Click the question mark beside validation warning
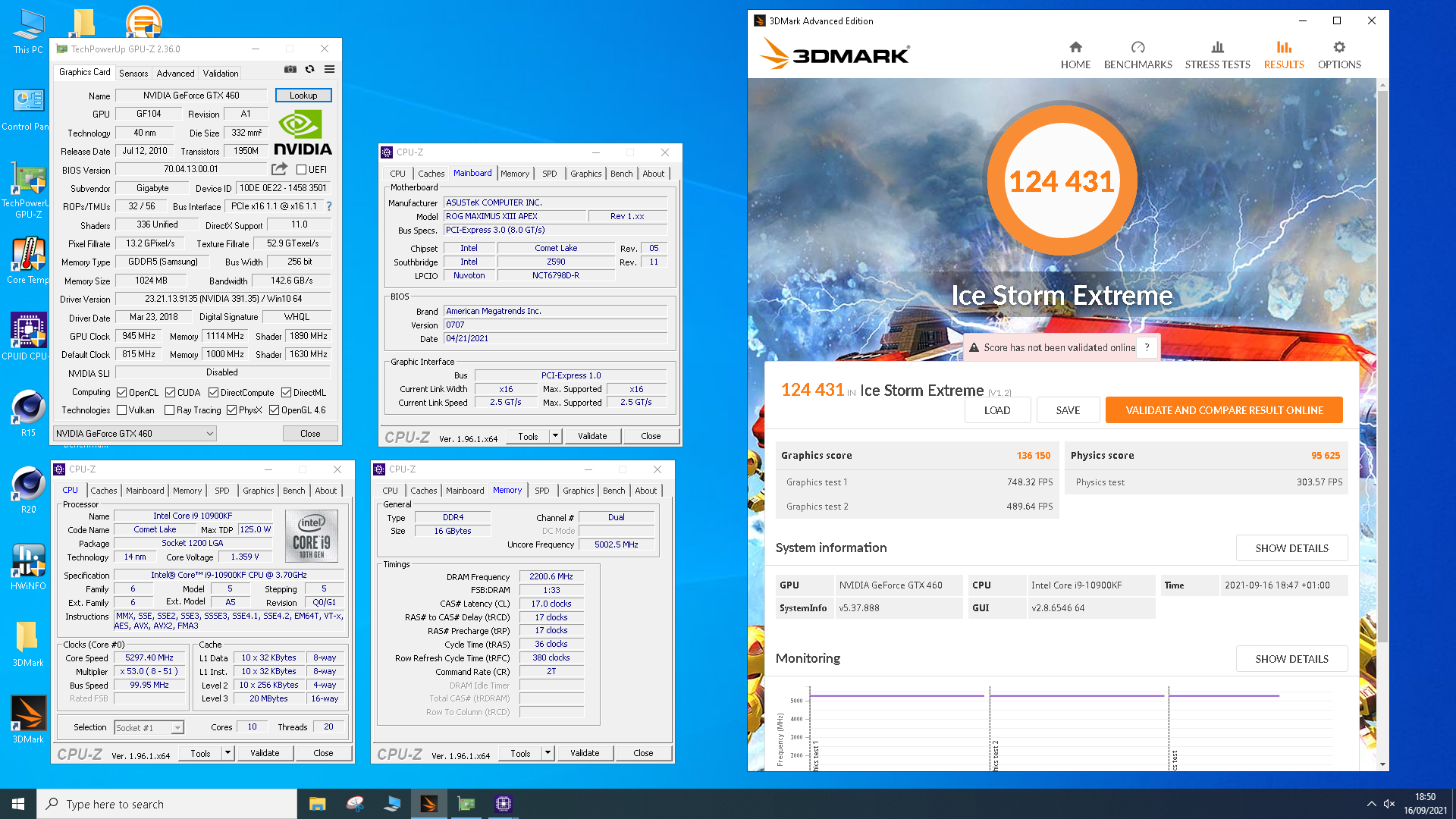Image resolution: width=1456 pixels, height=819 pixels. point(1147,347)
